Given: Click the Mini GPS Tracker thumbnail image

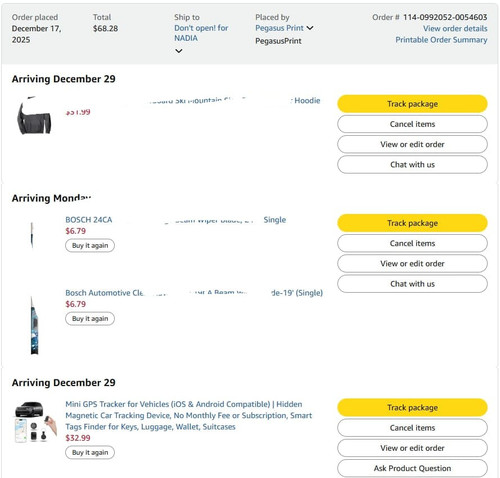Looking at the screenshot, I should coord(36,422).
